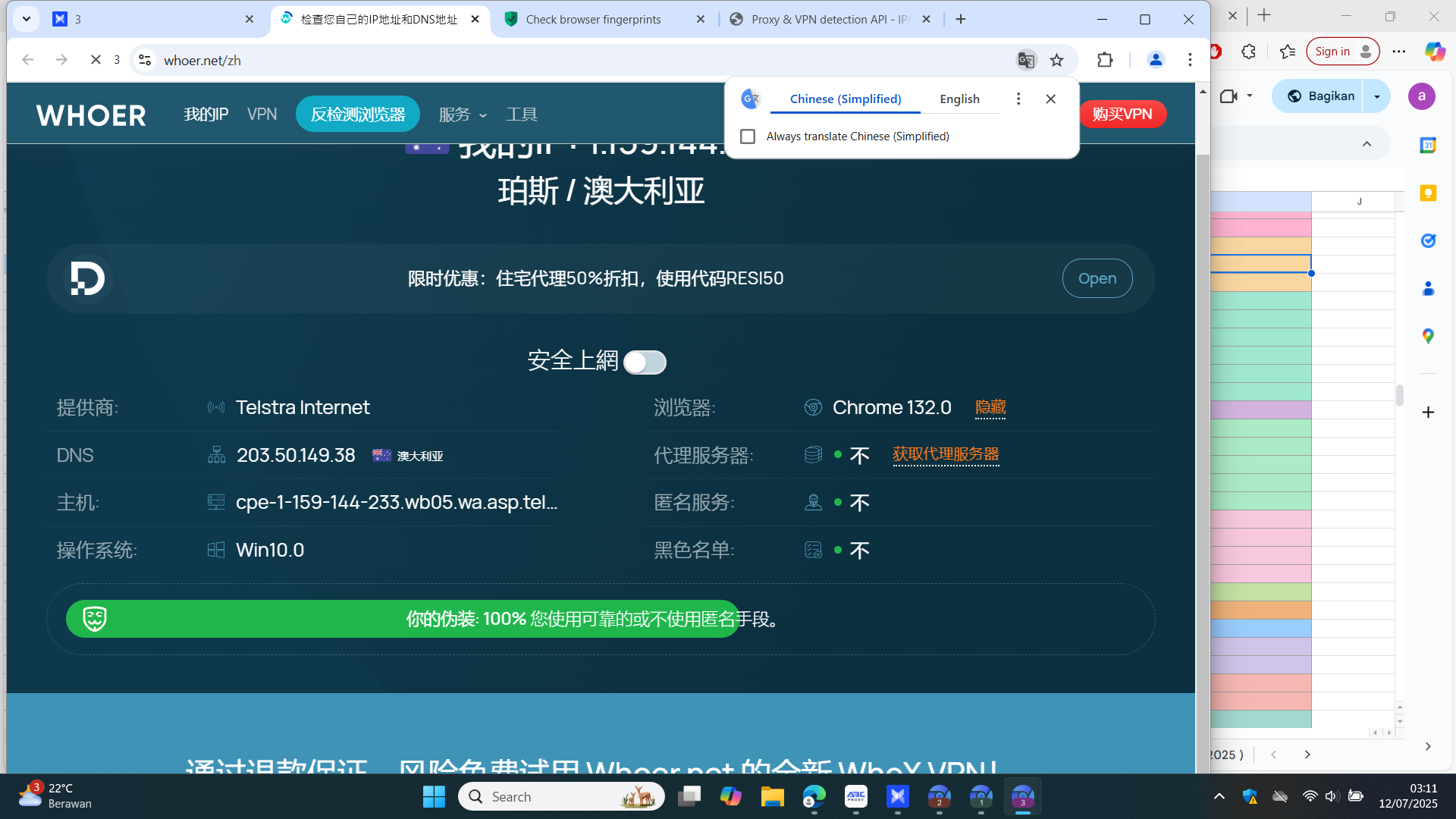Image resolution: width=1456 pixels, height=819 pixels.
Task: Click the green 你的伪装 100% progress bar
Action: click(x=402, y=619)
